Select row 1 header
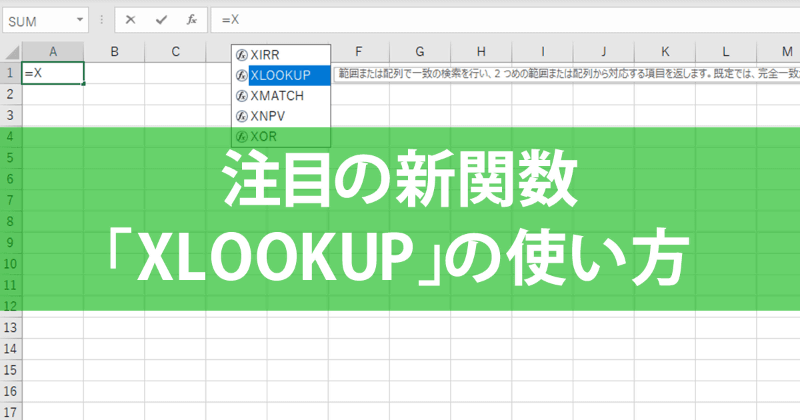Screen dimensions: 800x420 point(11,72)
